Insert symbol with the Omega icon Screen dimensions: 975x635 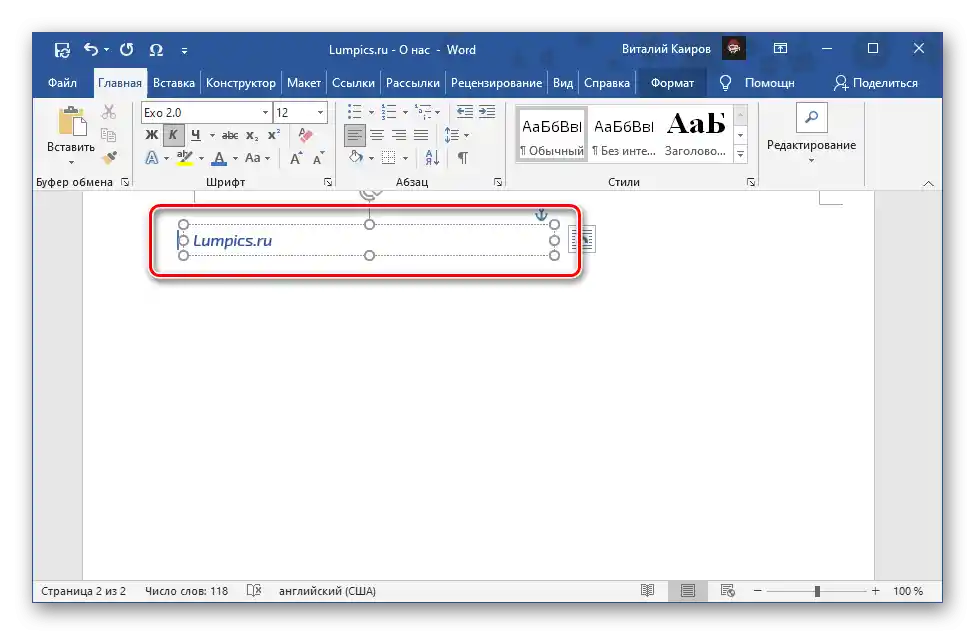(x=156, y=50)
